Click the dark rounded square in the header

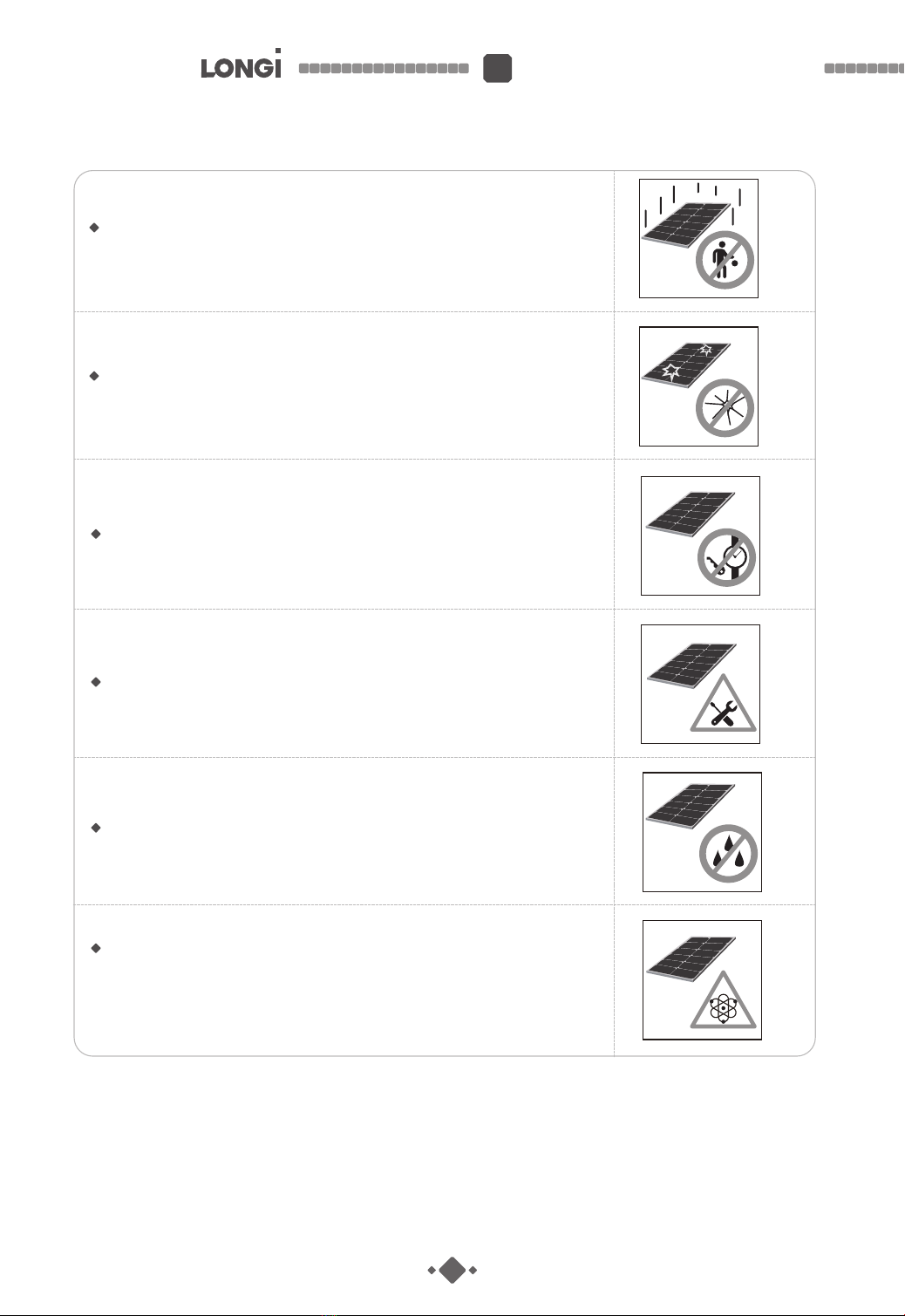(x=498, y=68)
